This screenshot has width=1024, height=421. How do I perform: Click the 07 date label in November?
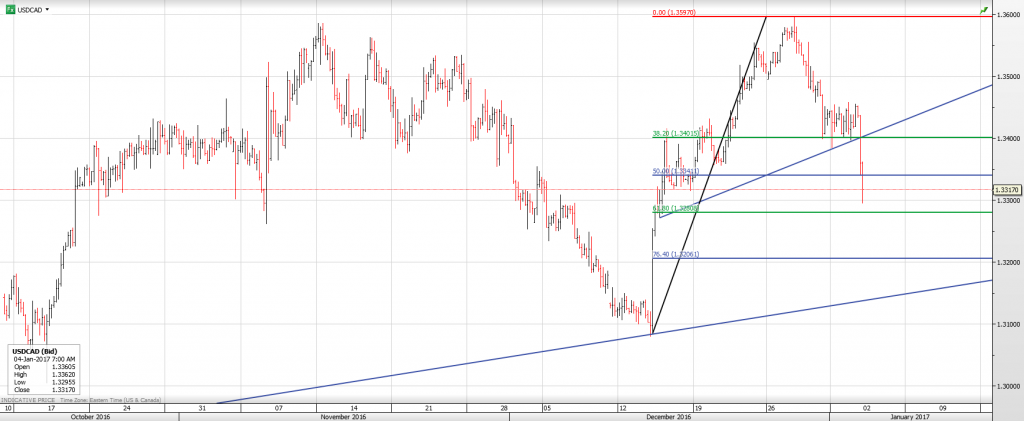point(279,408)
